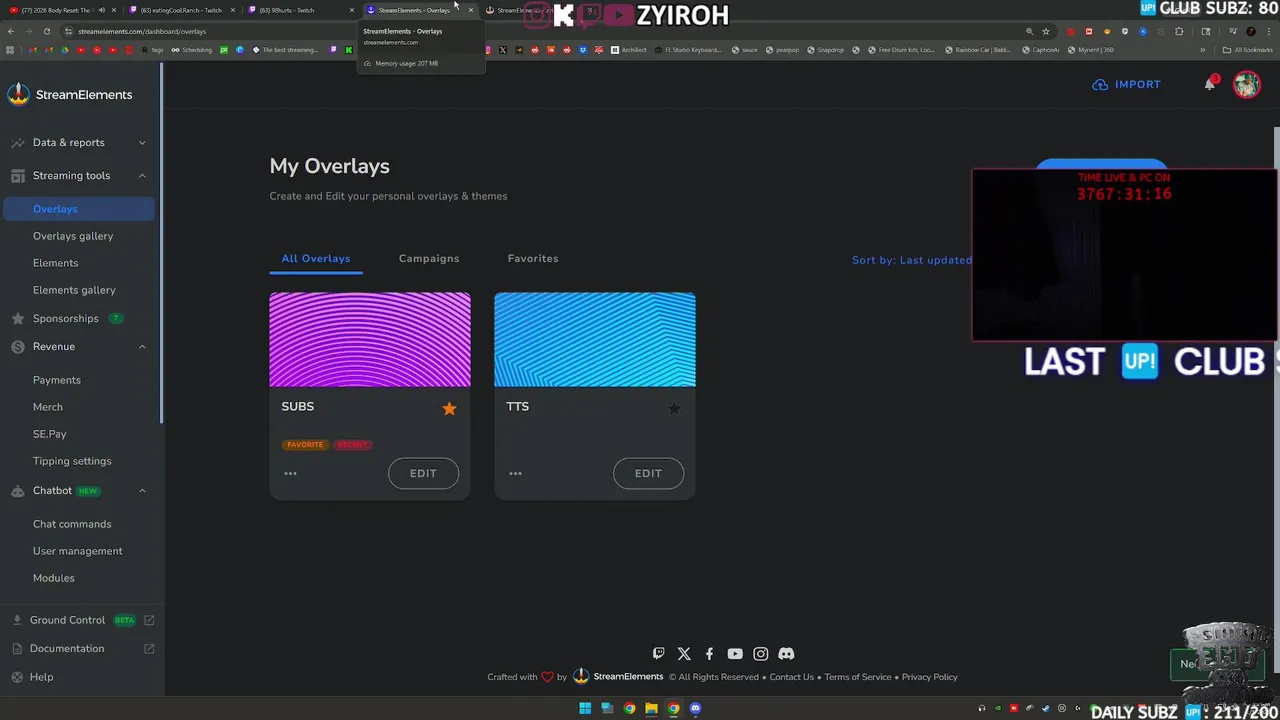Open the X social footer icon
Image resolution: width=1280 pixels, height=720 pixels.
(684, 654)
